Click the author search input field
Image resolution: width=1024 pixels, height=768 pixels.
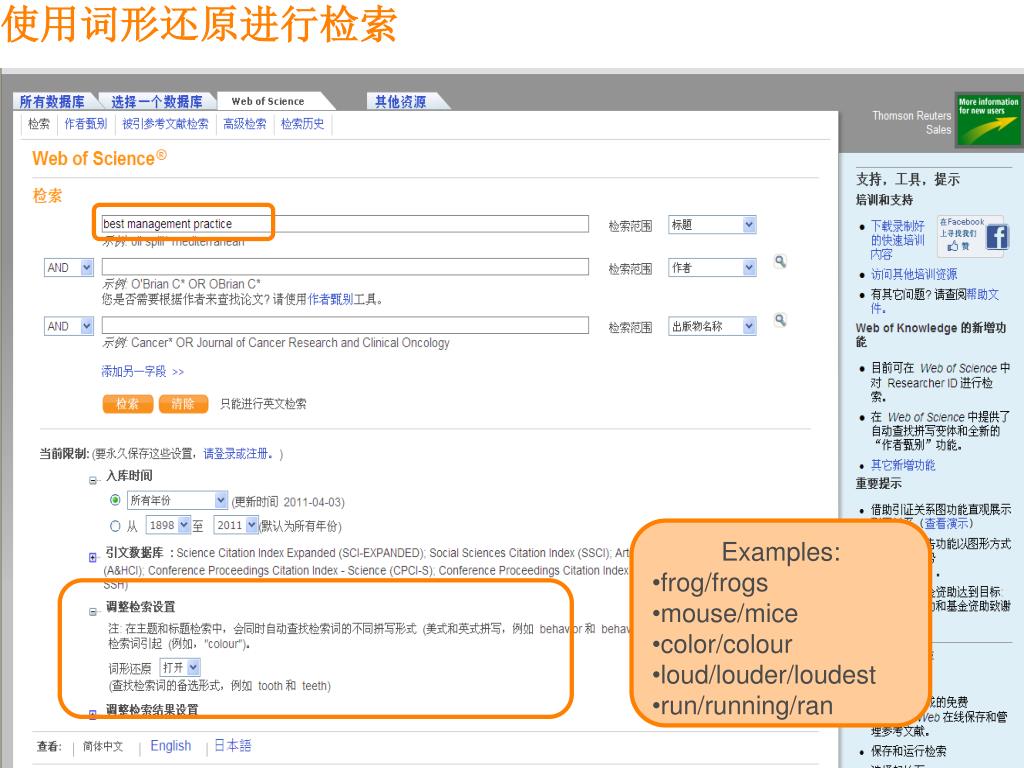pos(345,266)
